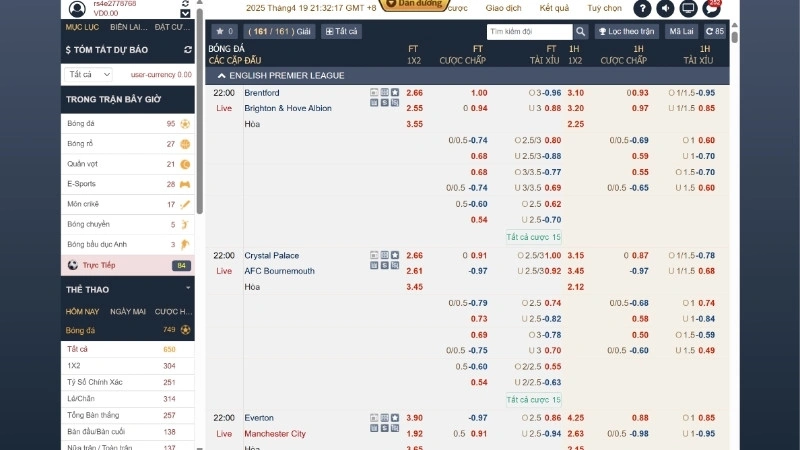The height and width of the screenshot is (450, 800).
Task: Select Bóng rổ live category
Action: [x=128, y=144]
